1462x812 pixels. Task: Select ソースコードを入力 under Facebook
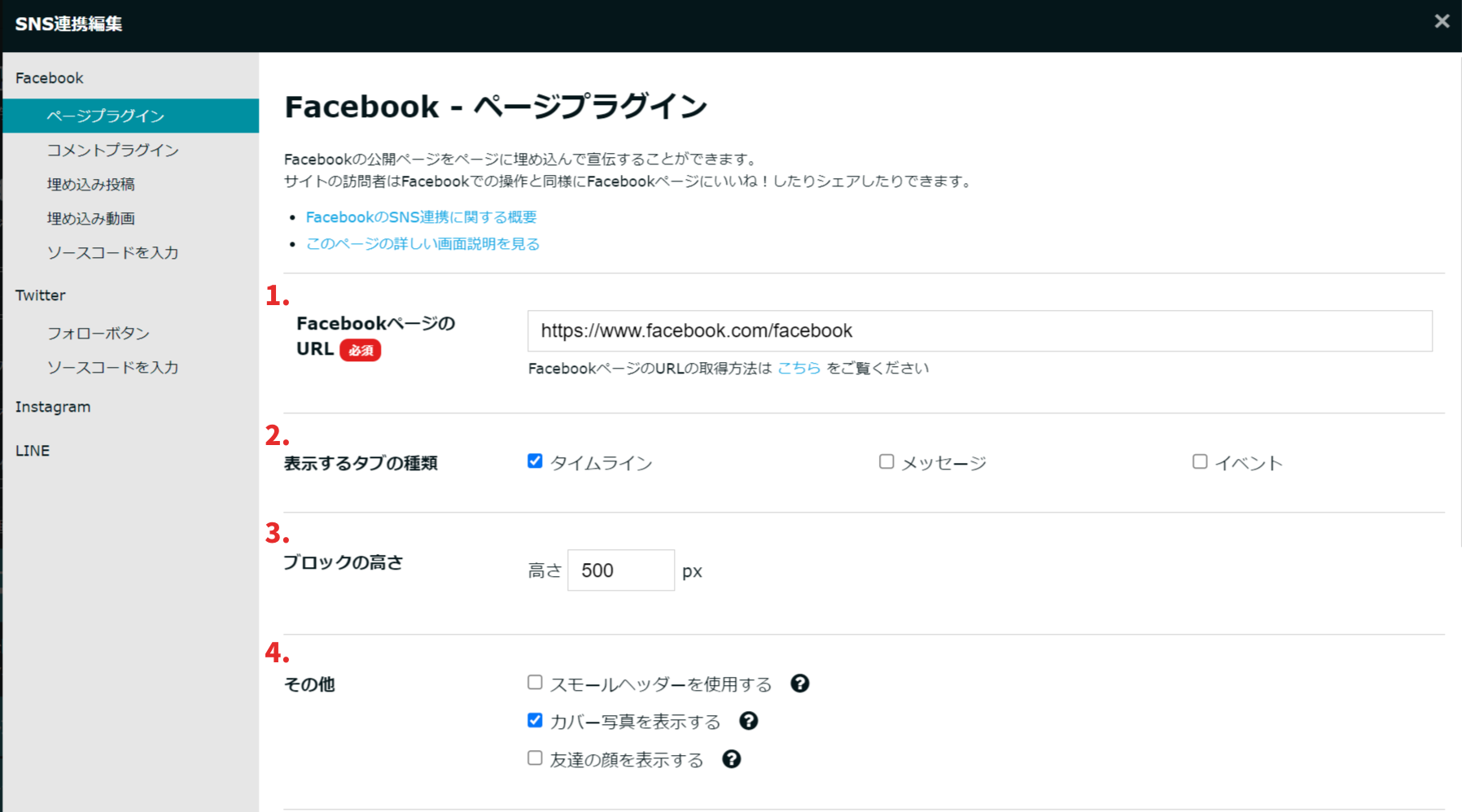[112, 253]
